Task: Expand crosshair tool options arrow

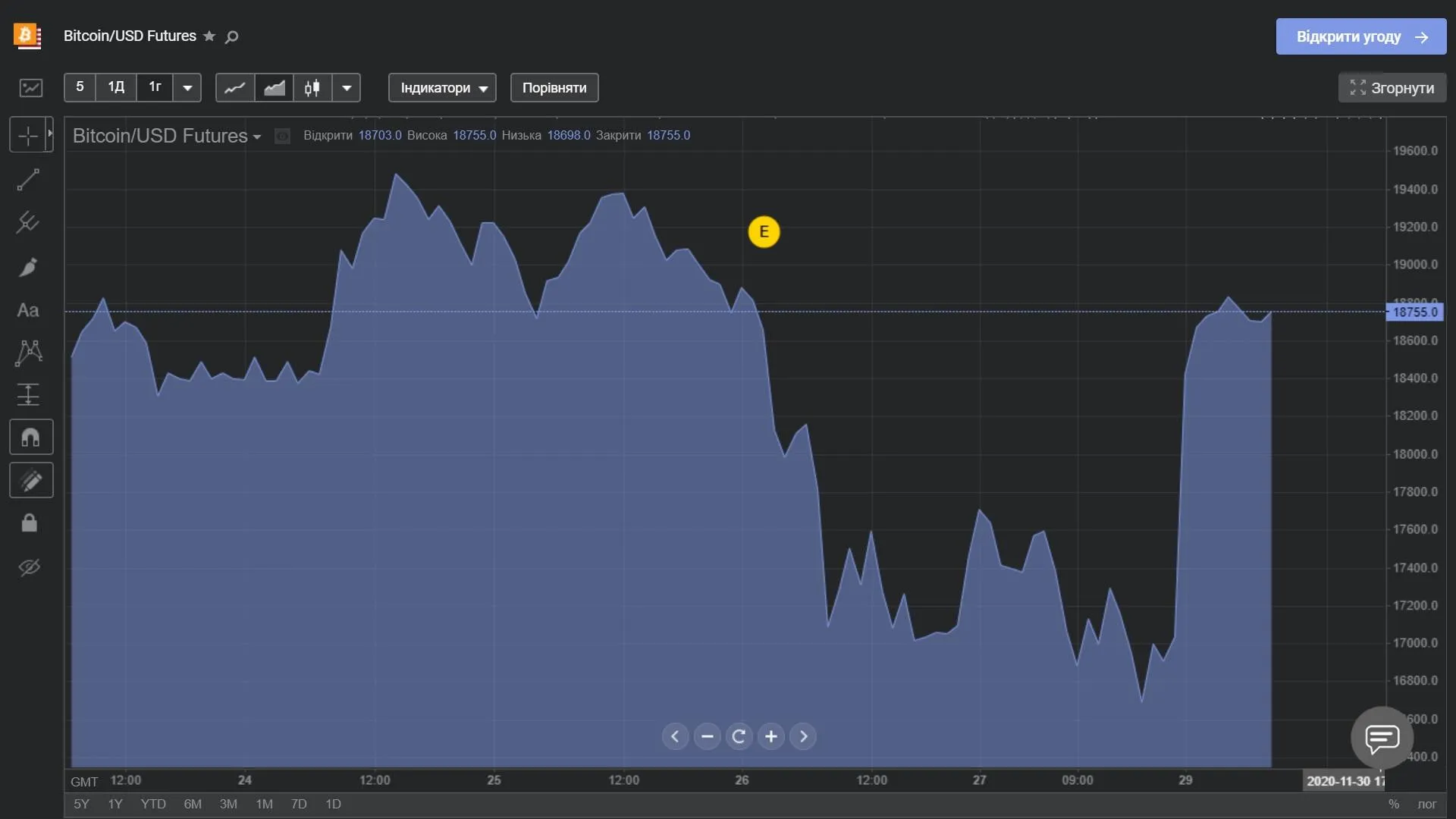Action: tap(50, 134)
